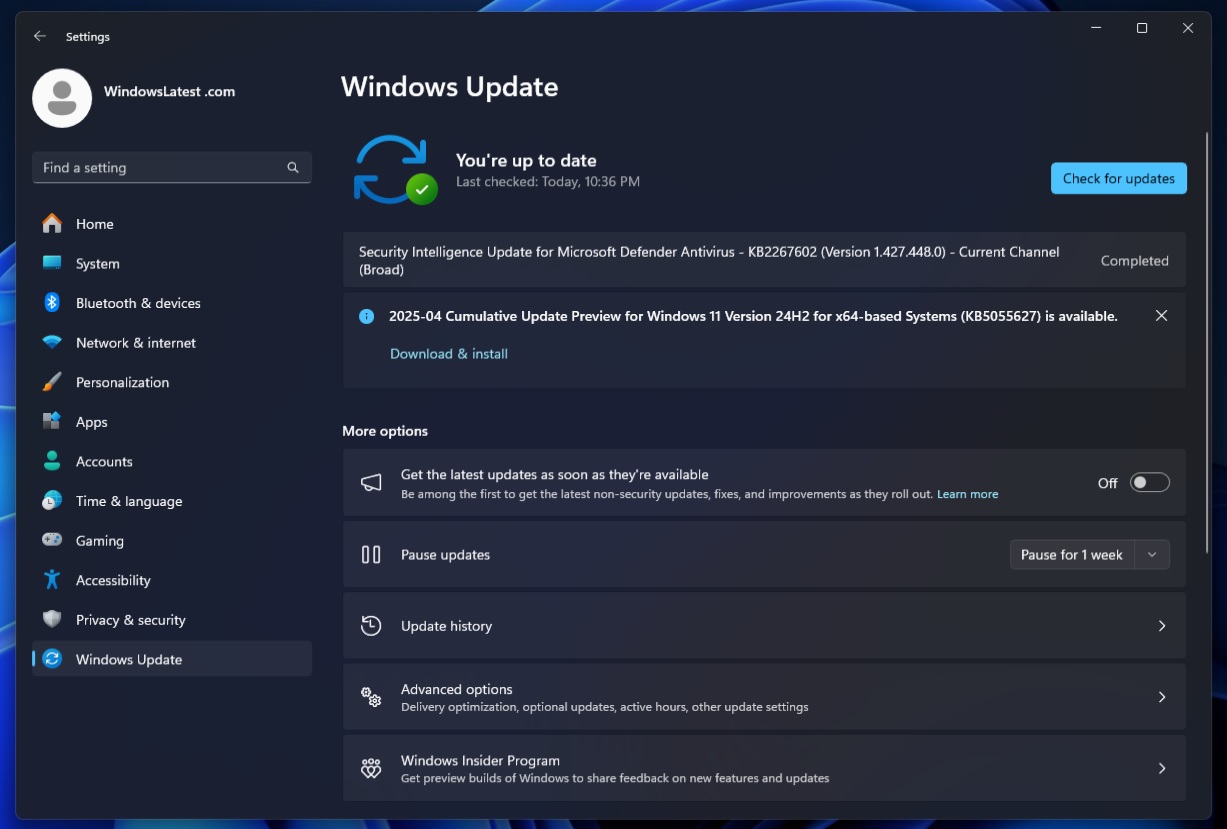This screenshot has height=829, width=1227.
Task: Open Privacy & security settings
Action: tap(130, 620)
